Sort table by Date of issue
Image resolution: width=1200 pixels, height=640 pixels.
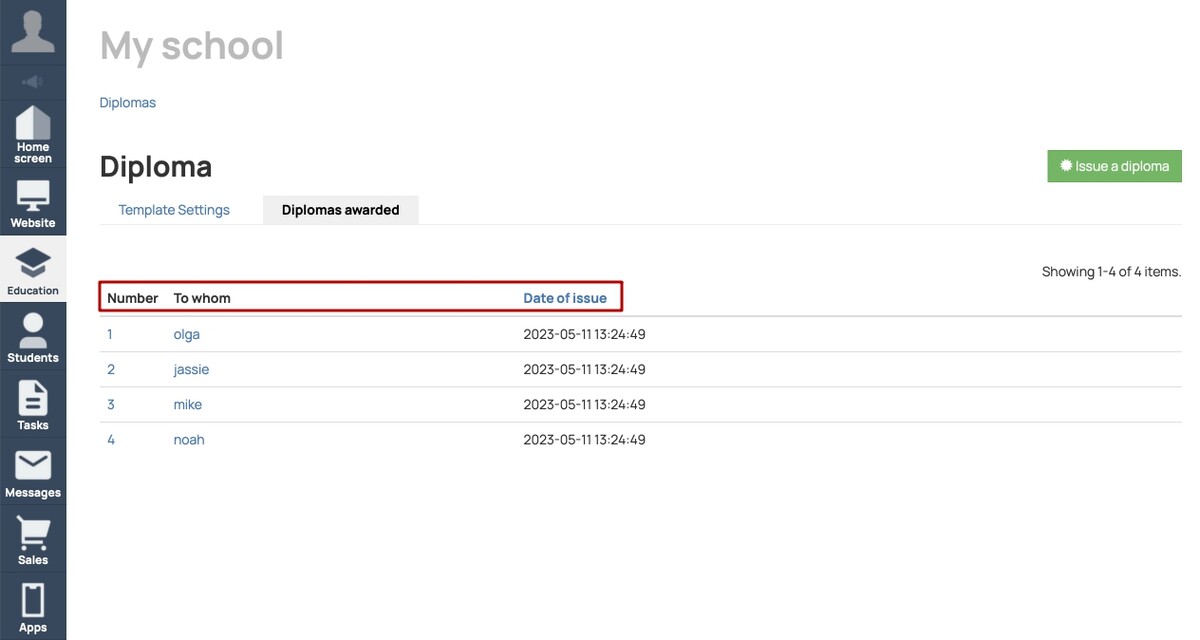pyautogui.click(x=565, y=298)
